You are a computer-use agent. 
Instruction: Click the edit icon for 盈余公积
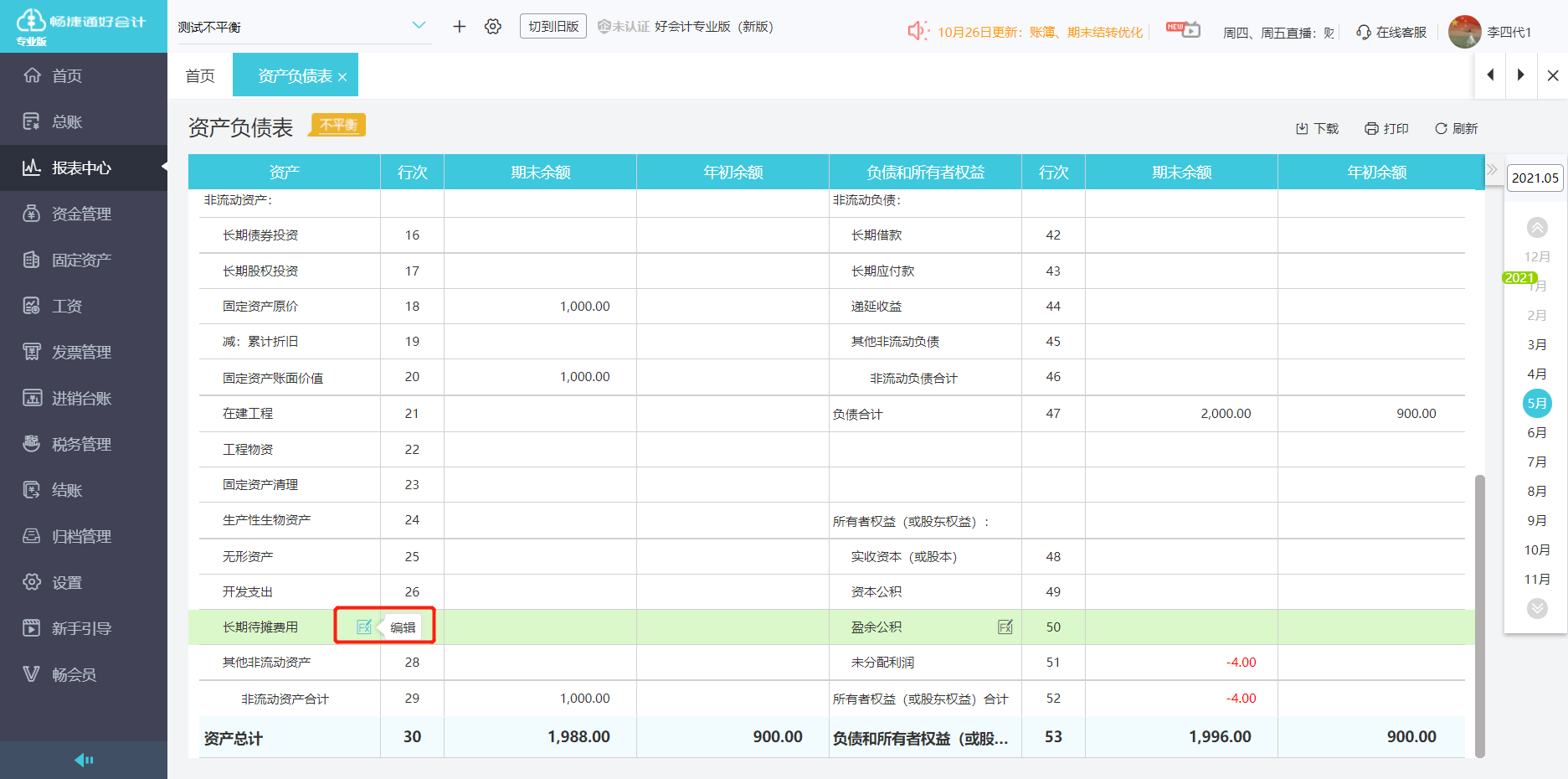(x=1005, y=627)
